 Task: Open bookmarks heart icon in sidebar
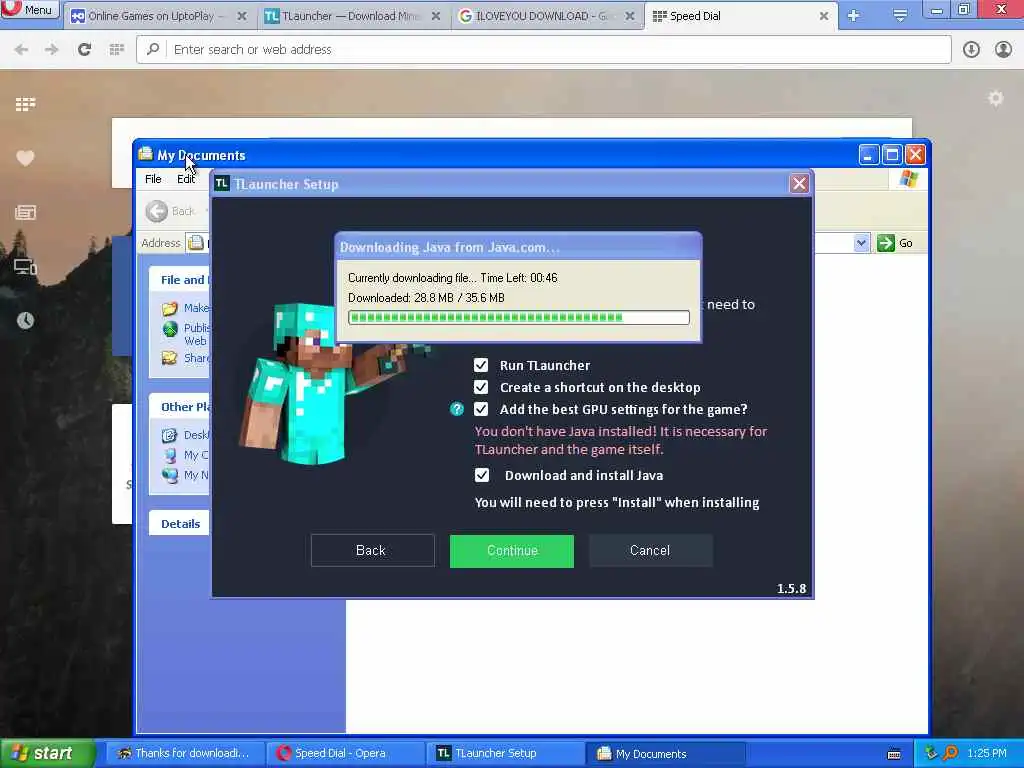coord(25,158)
